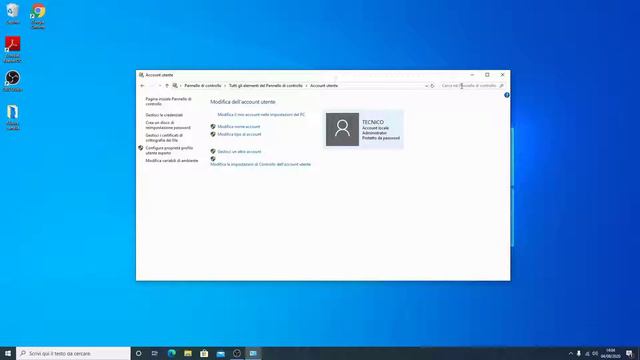Maximize the Account utente window
The image size is (640, 360).
[487, 75]
